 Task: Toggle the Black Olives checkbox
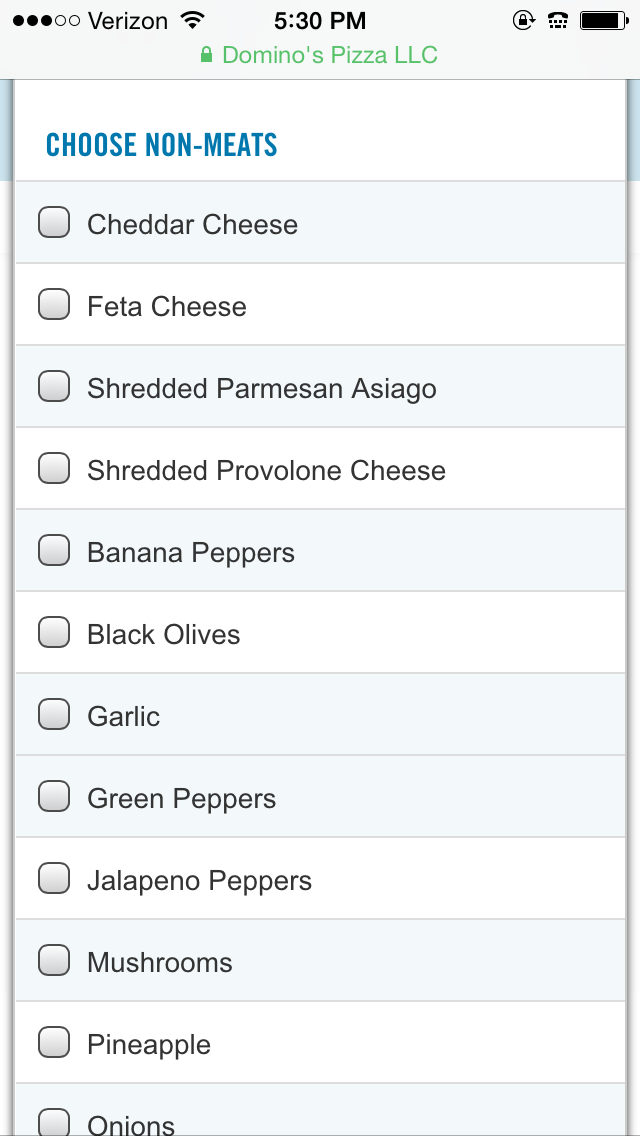[54, 632]
